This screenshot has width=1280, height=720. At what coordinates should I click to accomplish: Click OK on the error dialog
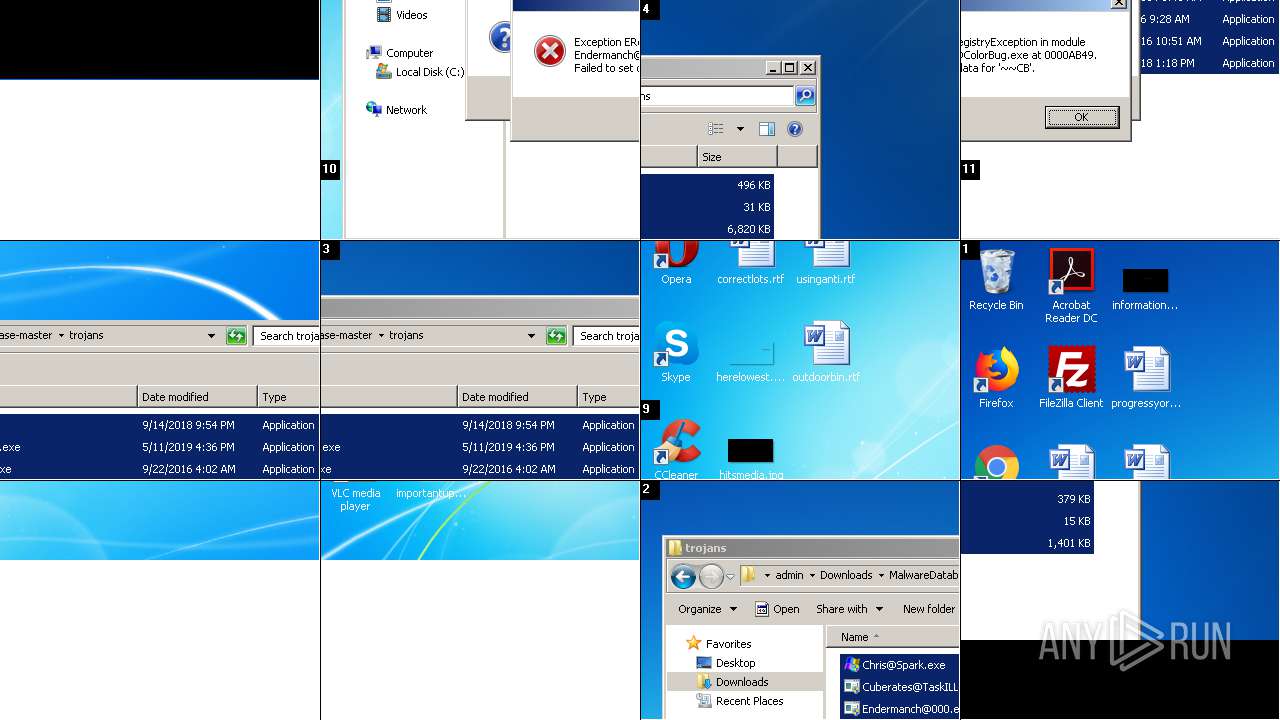point(1081,117)
